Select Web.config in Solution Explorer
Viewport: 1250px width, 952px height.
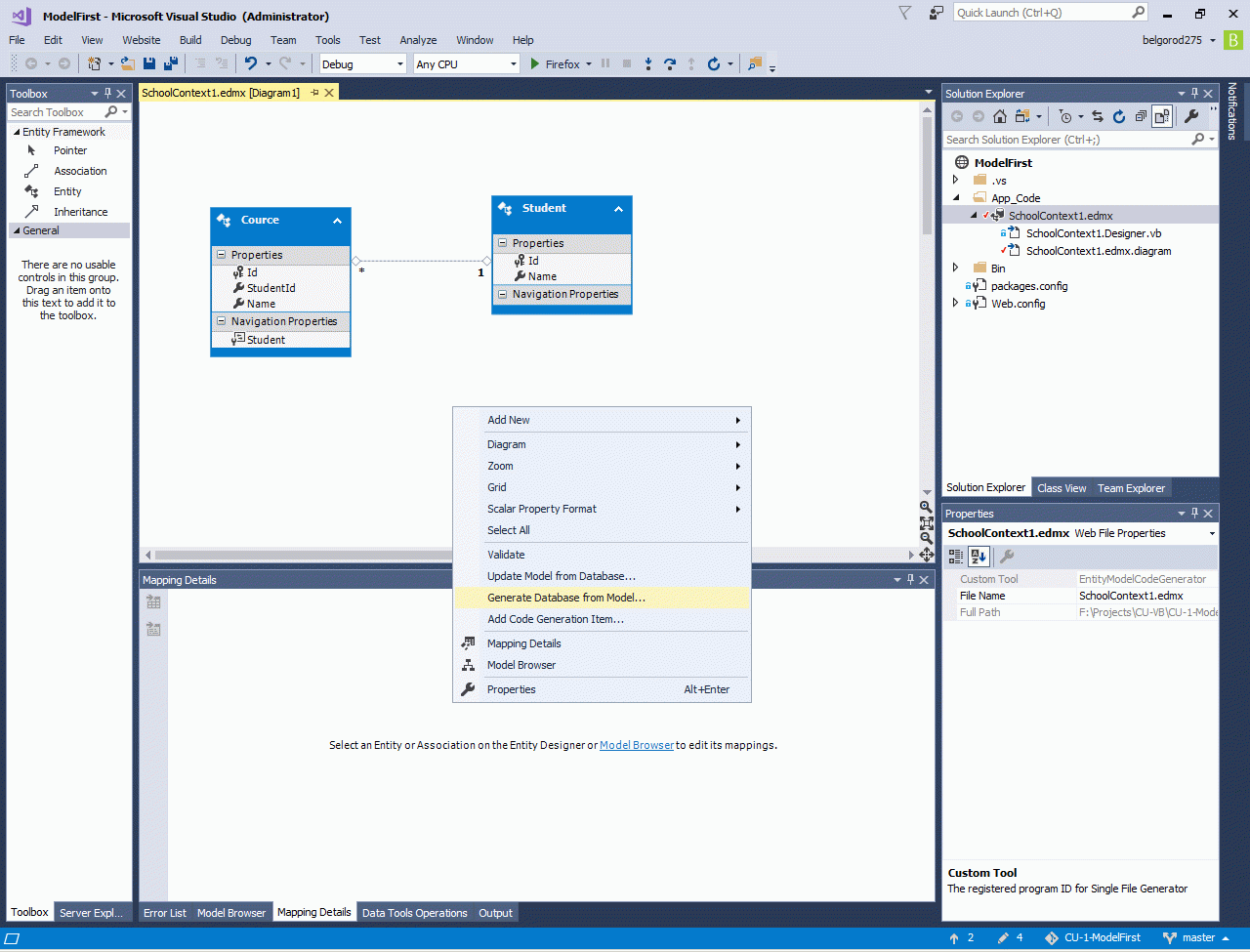(x=1018, y=304)
